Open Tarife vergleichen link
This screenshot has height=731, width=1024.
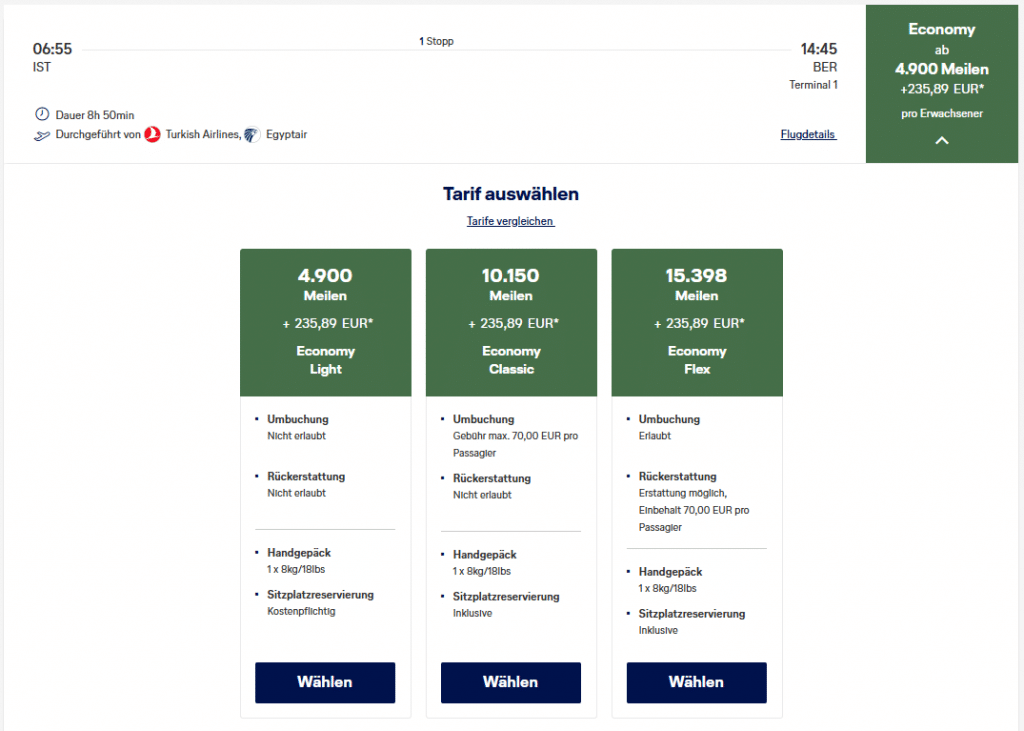click(x=510, y=221)
